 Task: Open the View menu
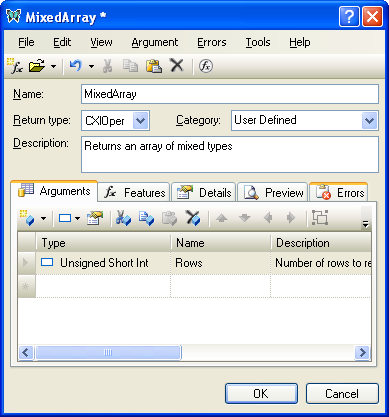pyautogui.click(x=101, y=42)
